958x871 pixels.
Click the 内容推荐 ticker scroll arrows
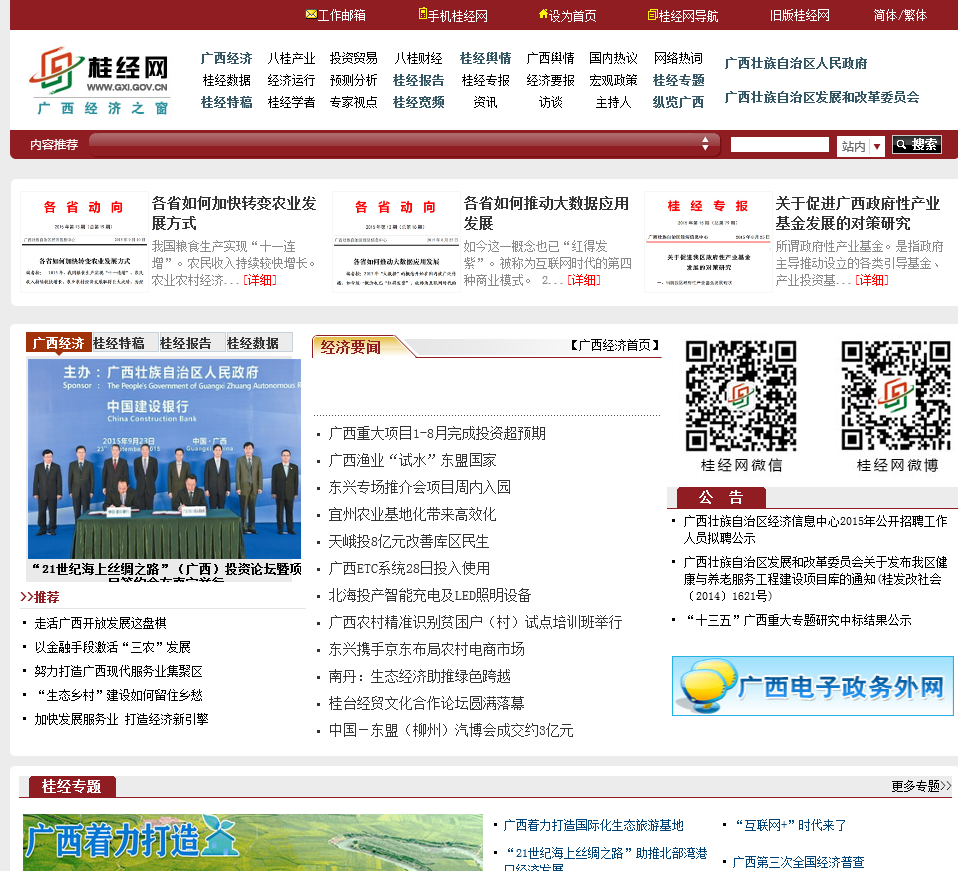705,144
